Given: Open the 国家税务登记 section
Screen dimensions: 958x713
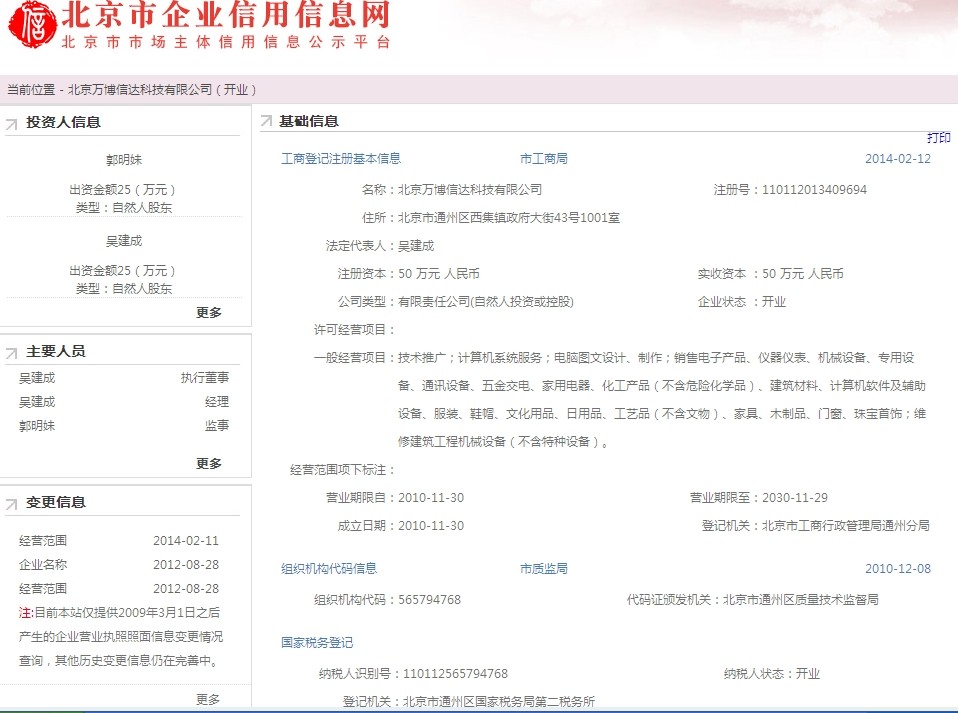Looking at the screenshot, I should (317, 642).
